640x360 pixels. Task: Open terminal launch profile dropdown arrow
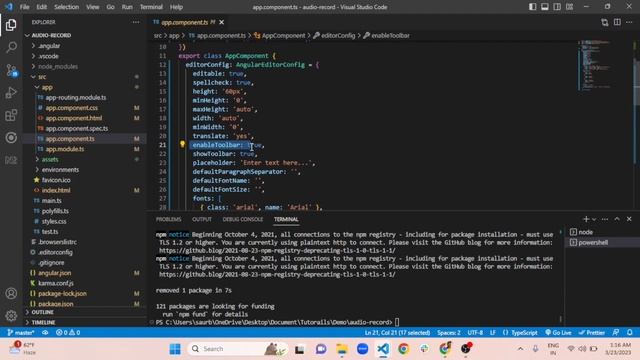[x=594, y=219]
